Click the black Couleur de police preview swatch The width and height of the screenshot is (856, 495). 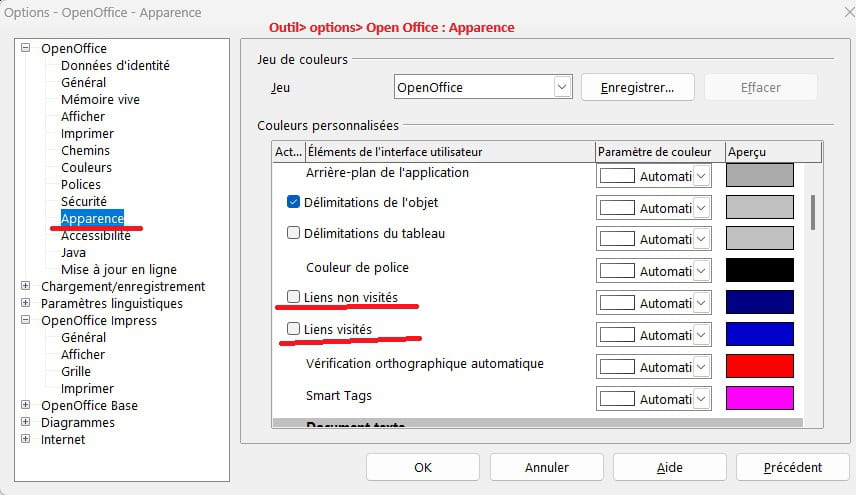coord(759,270)
